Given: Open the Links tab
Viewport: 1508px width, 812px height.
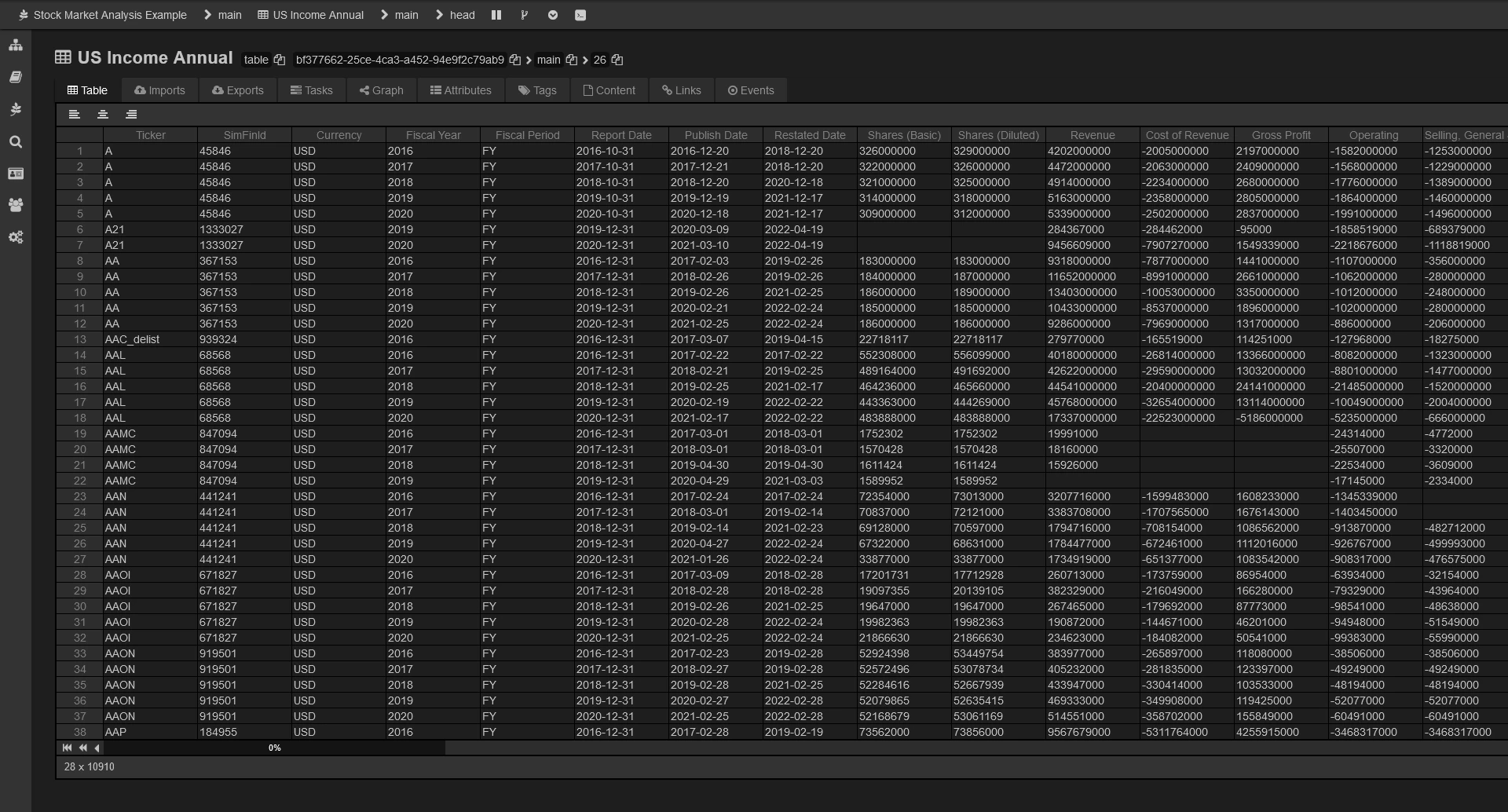Looking at the screenshot, I should 682,90.
